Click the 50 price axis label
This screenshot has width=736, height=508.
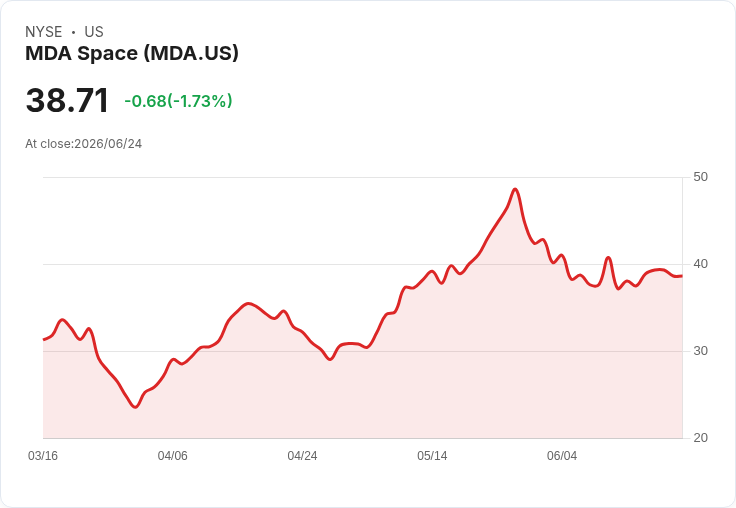coord(700,177)
